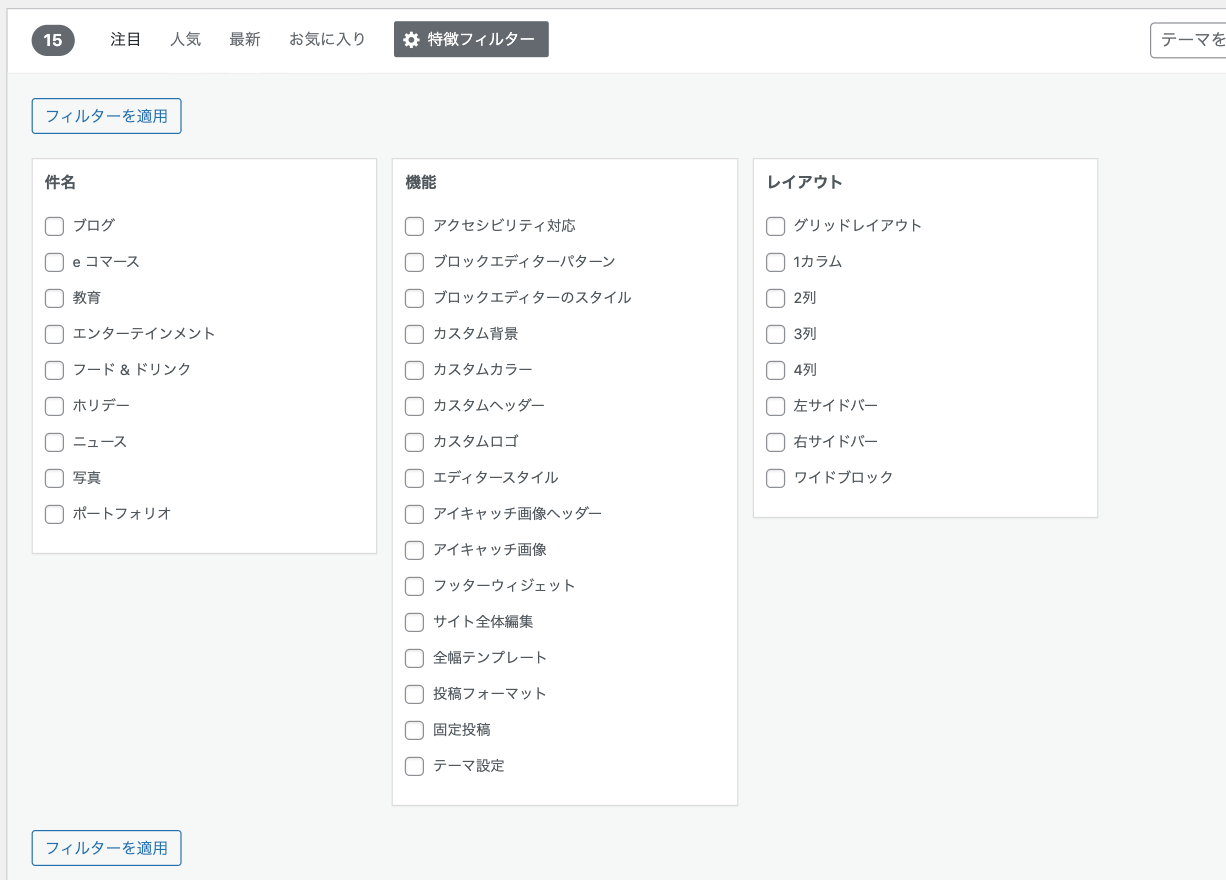Enable サイト全体編集 filter

[414, 622]
